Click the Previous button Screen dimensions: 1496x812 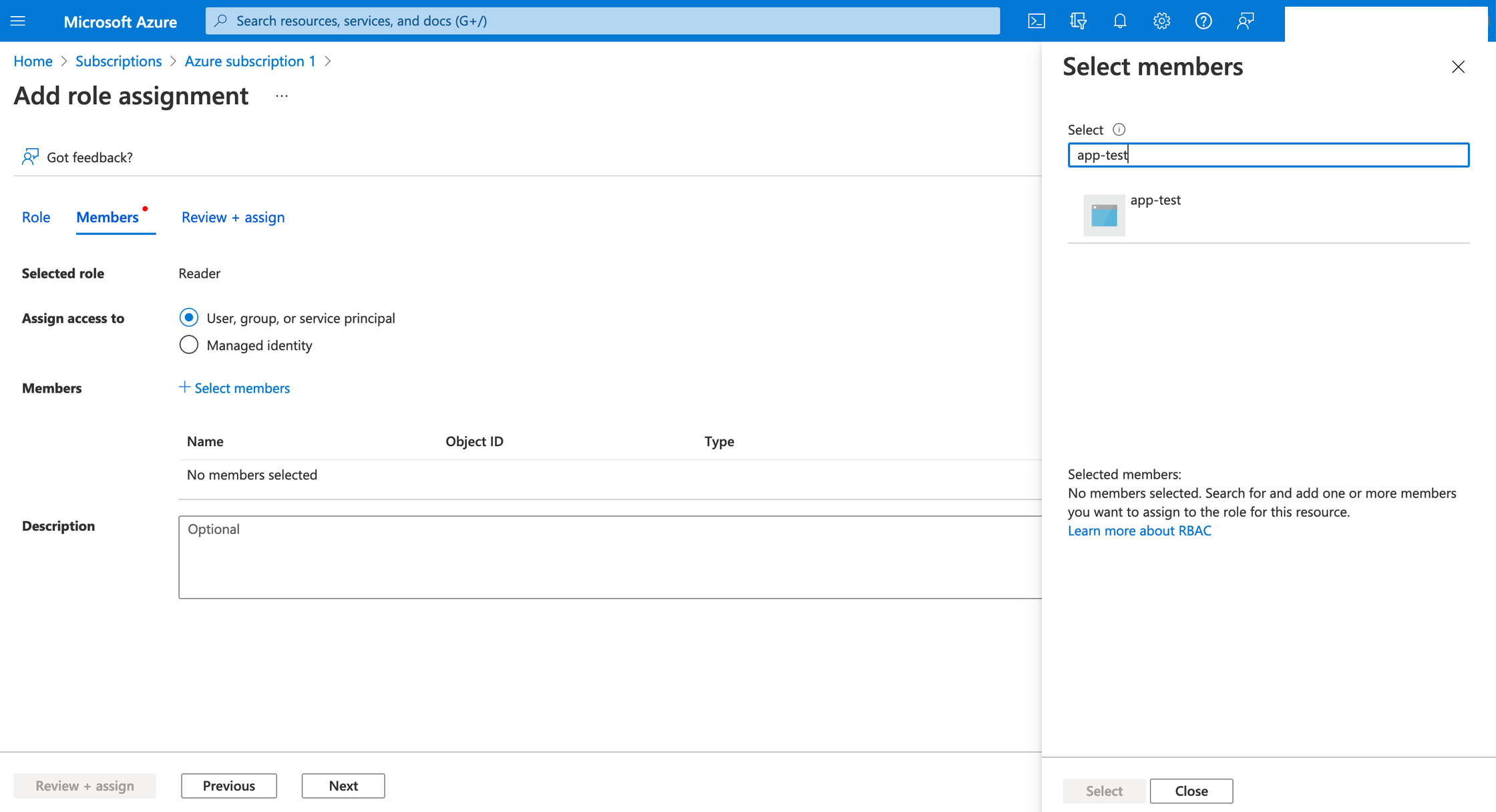click(x=229, y=786)
